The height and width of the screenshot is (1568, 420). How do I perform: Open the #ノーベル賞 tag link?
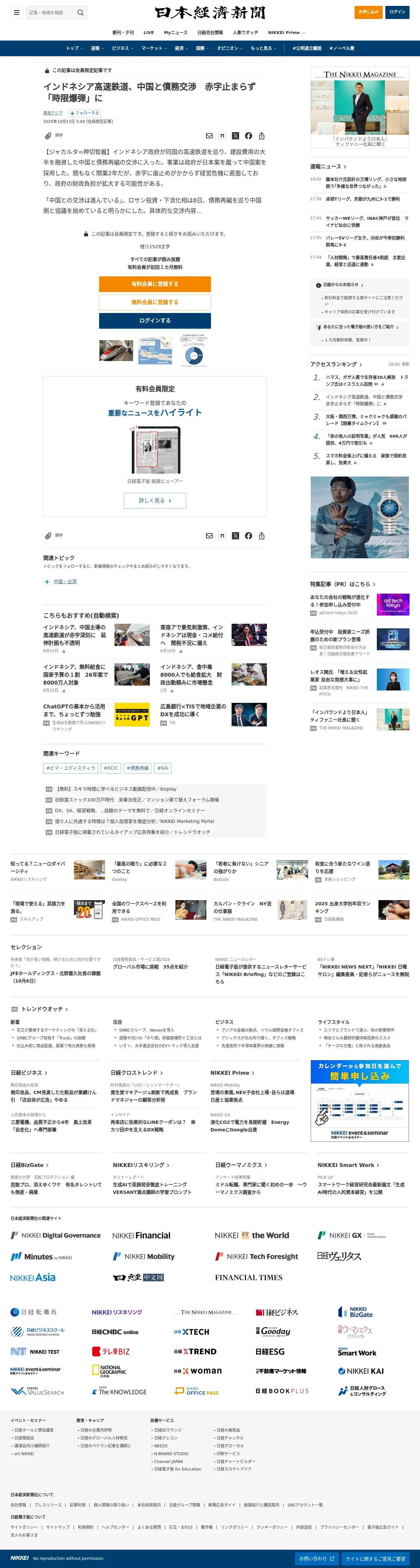pos(341,48)
